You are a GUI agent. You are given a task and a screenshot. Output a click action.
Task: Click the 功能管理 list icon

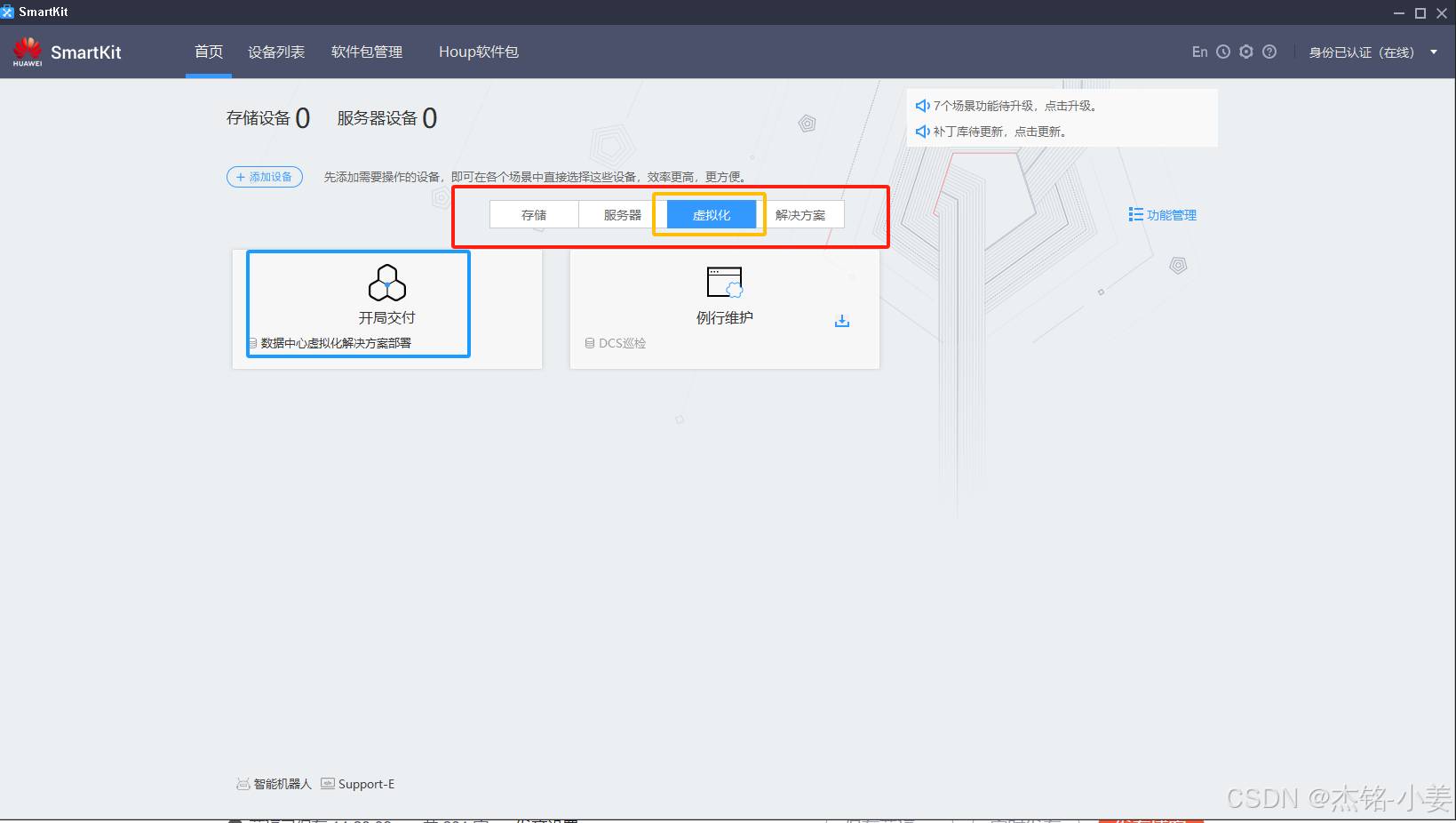point(1135,214)
